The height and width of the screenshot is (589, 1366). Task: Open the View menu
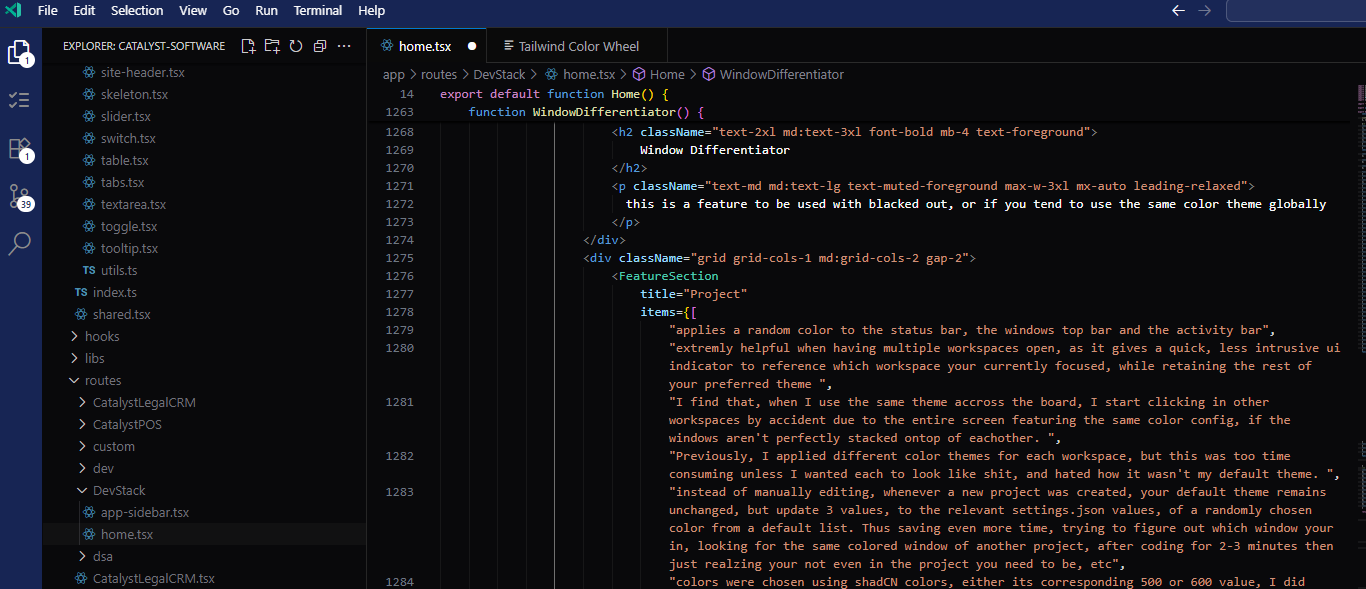click(x=193, y=10)
